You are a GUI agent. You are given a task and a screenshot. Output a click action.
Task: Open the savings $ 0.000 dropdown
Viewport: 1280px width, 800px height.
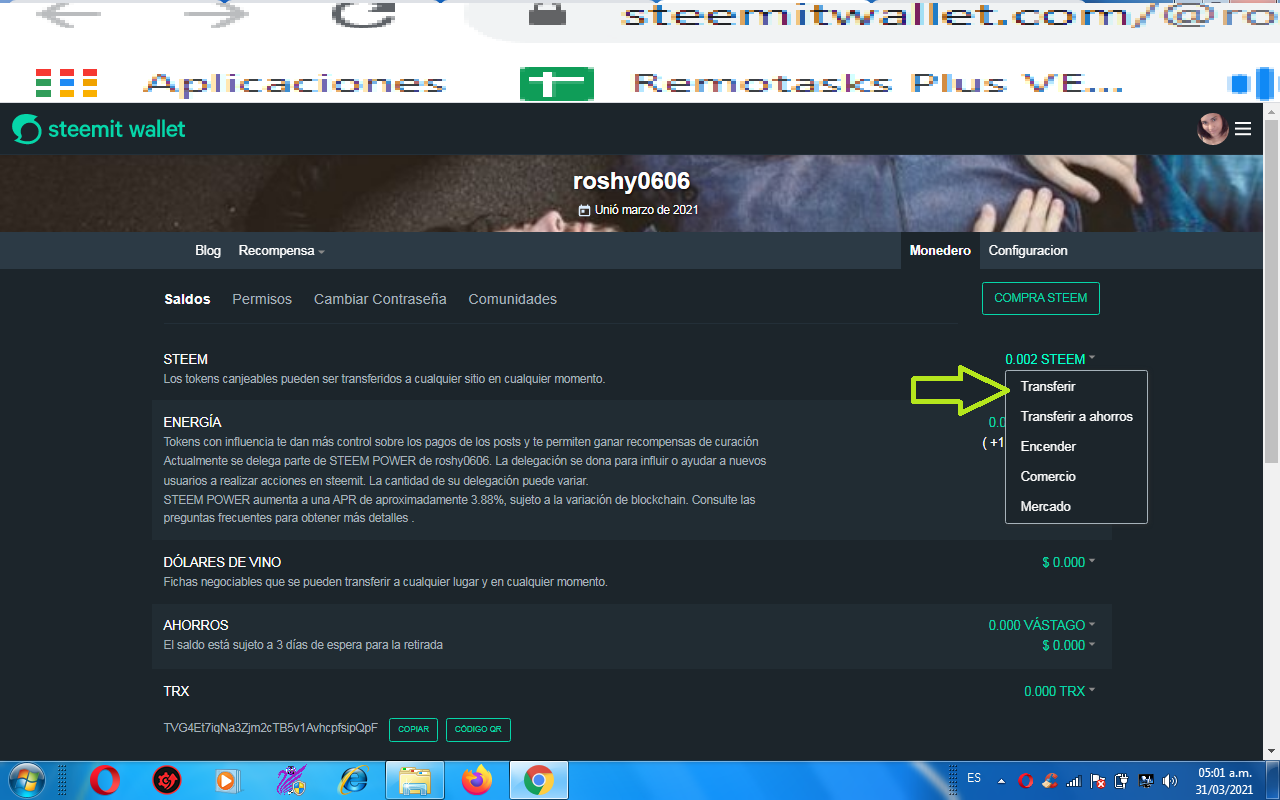(1068, 645)
